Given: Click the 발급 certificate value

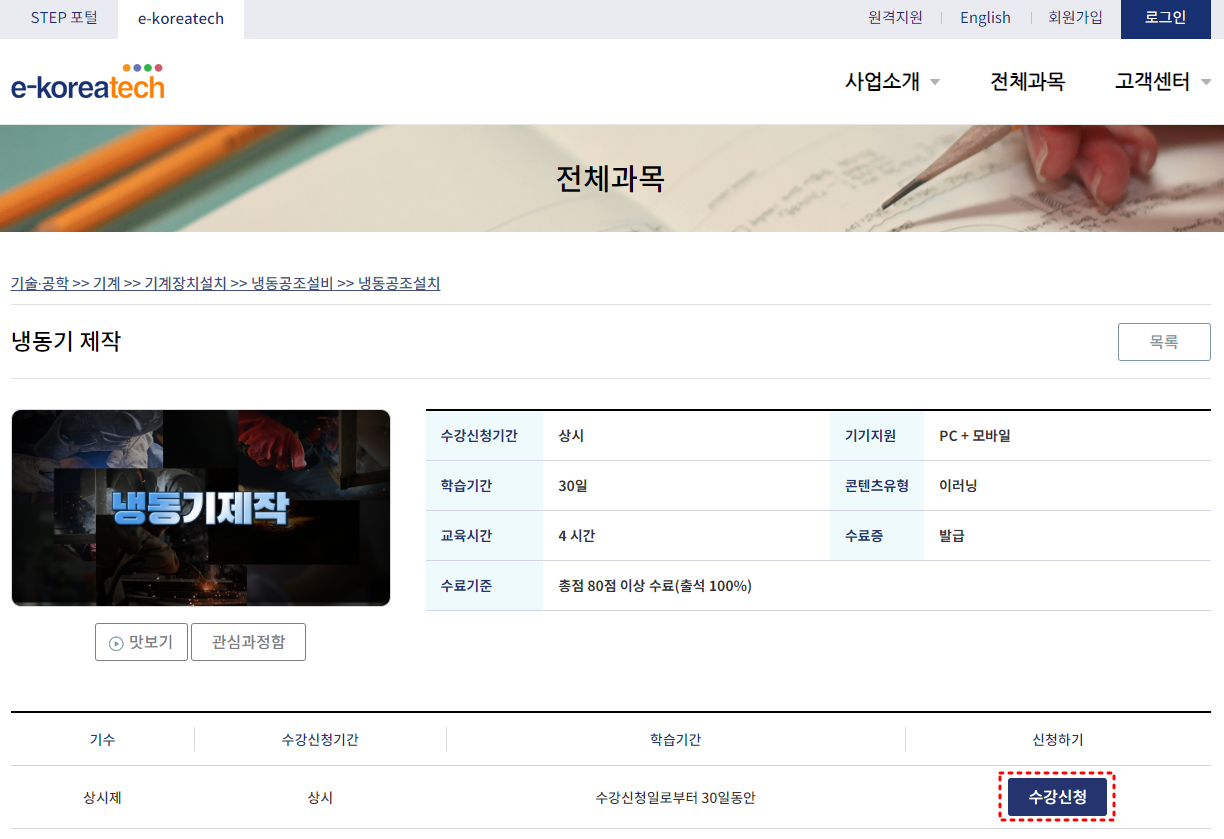Looking at the screenshot, I should tap(952, 536).
